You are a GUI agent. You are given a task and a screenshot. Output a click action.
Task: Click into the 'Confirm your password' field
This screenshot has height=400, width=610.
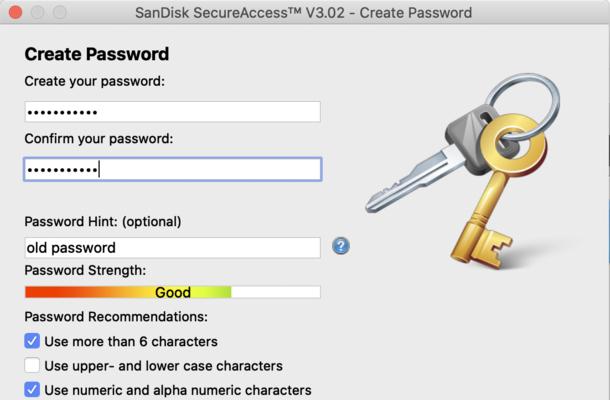[x=172, y=169]
